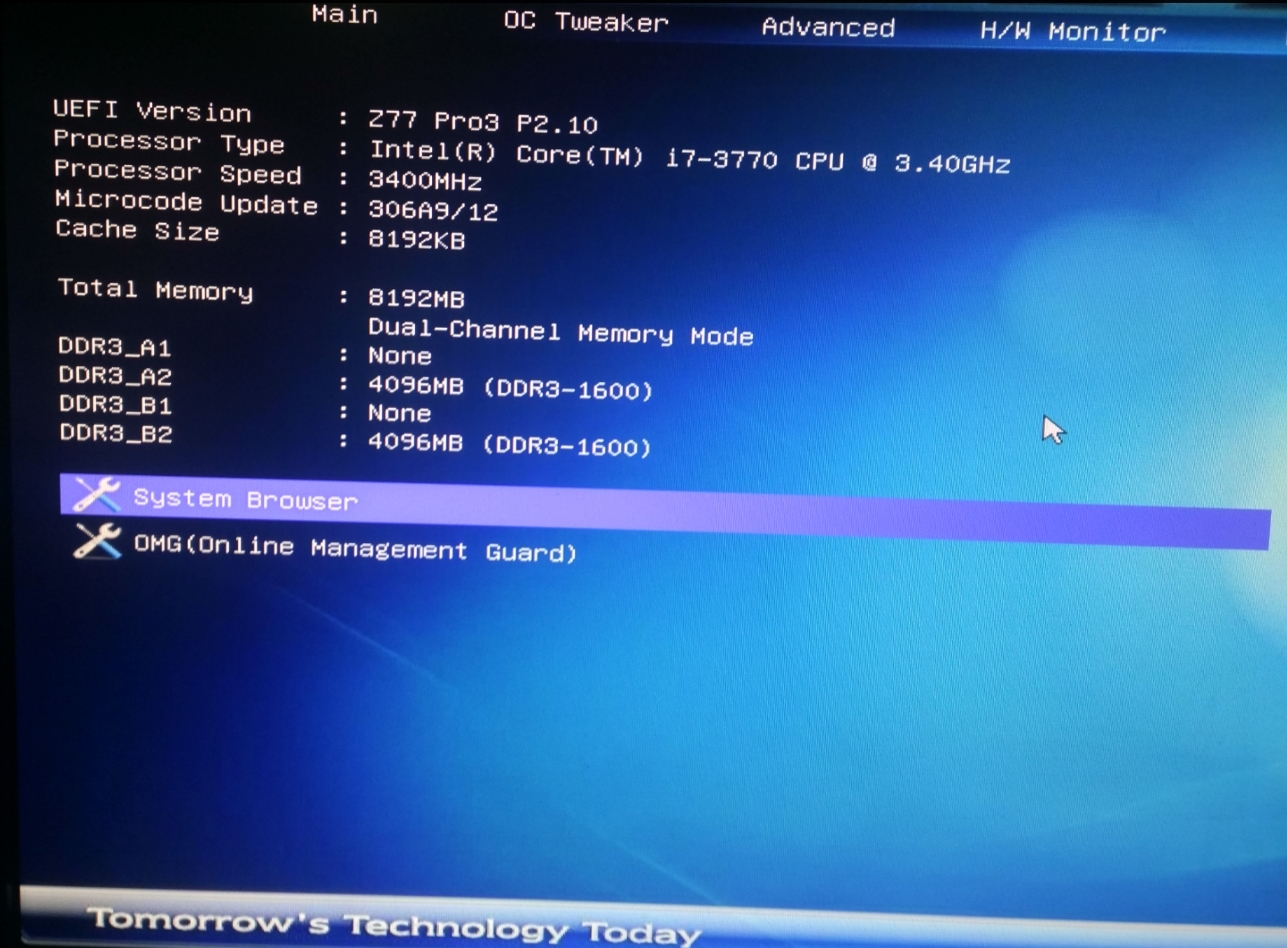Click the Intel Core i7-3770 CPU text
This screenshot has width=1287, height=948.
click(689, 157)
